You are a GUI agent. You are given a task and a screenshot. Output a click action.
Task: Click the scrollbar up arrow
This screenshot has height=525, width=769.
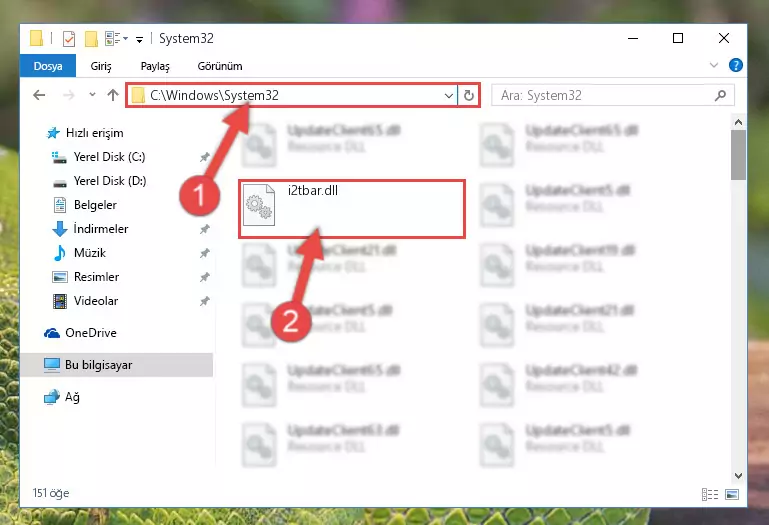(x=738, y=123)
